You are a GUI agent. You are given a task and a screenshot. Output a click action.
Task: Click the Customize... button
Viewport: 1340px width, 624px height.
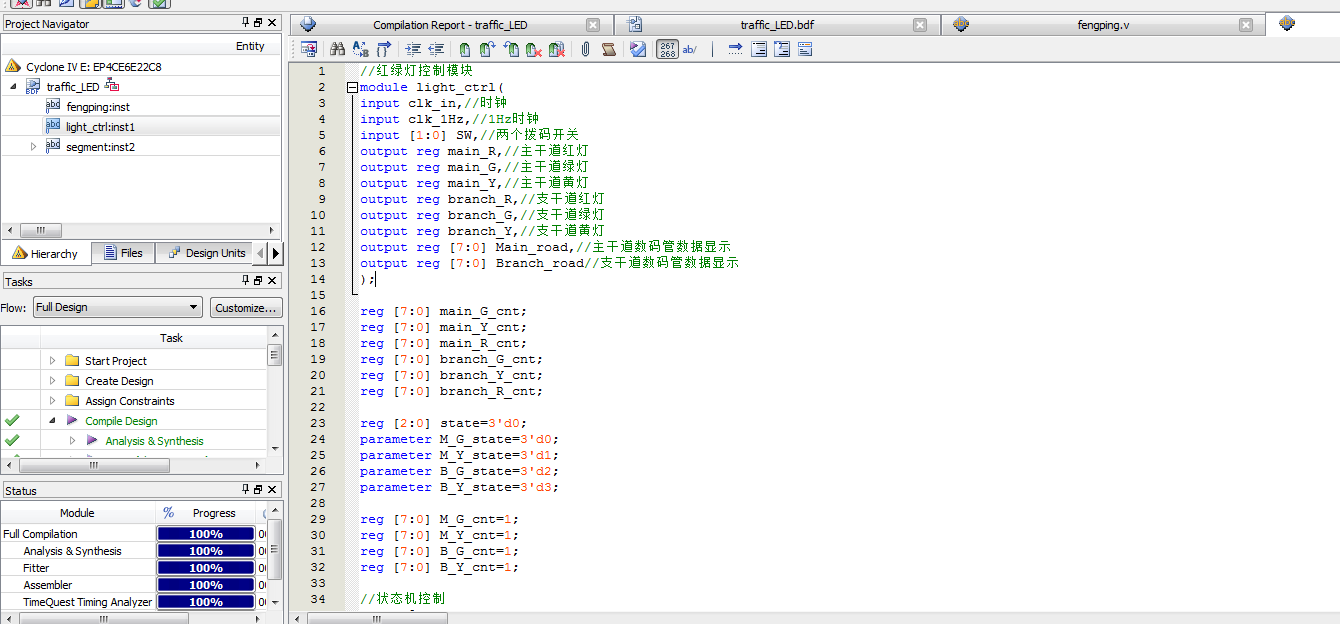tap(245, 307)
